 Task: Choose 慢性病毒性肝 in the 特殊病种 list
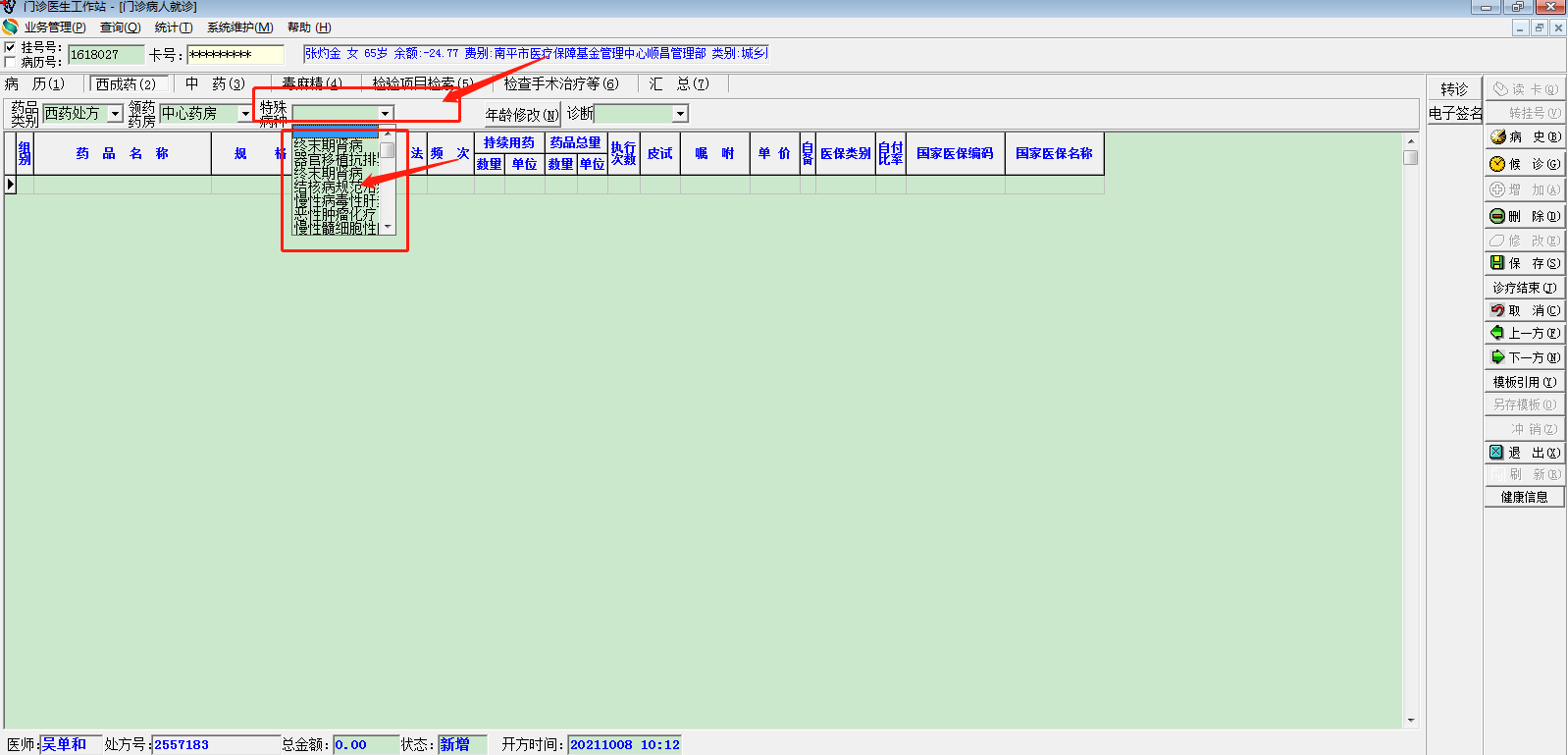click(x=336, y=200)
